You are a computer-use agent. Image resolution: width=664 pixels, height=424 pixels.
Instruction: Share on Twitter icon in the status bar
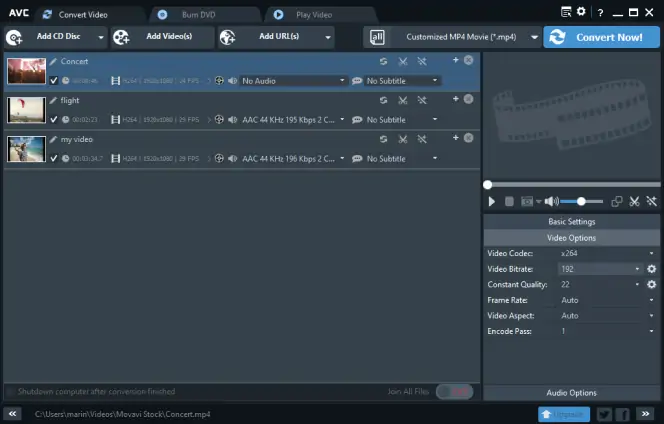(x=604, y=414)
